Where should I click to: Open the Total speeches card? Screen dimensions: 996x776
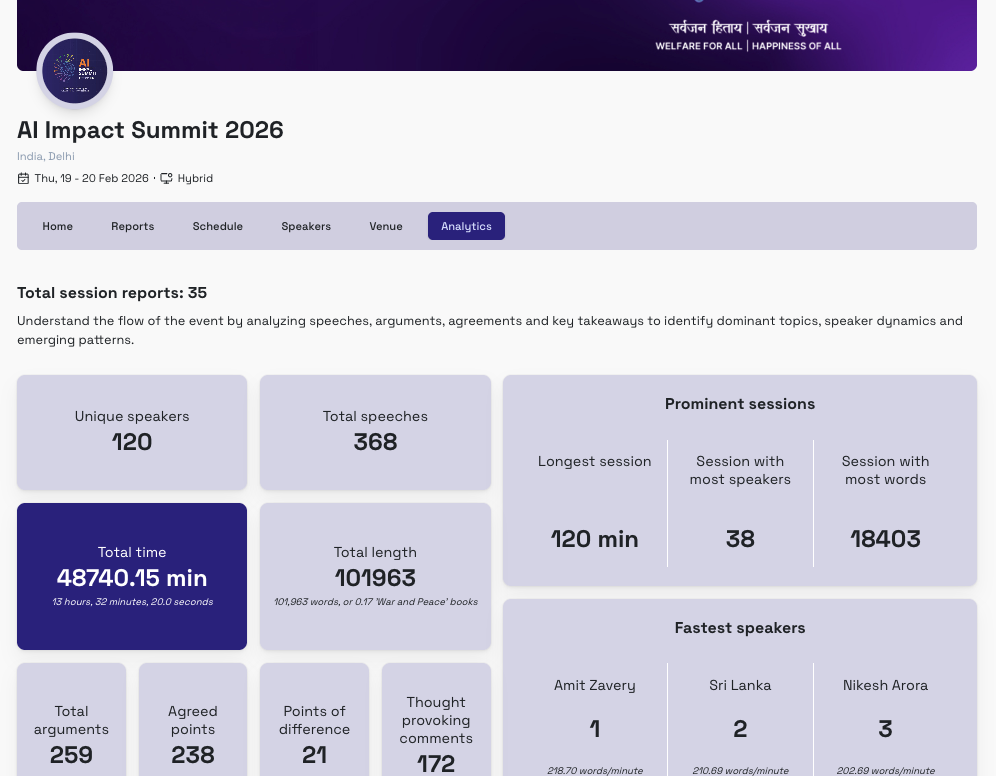pos(375,432)
